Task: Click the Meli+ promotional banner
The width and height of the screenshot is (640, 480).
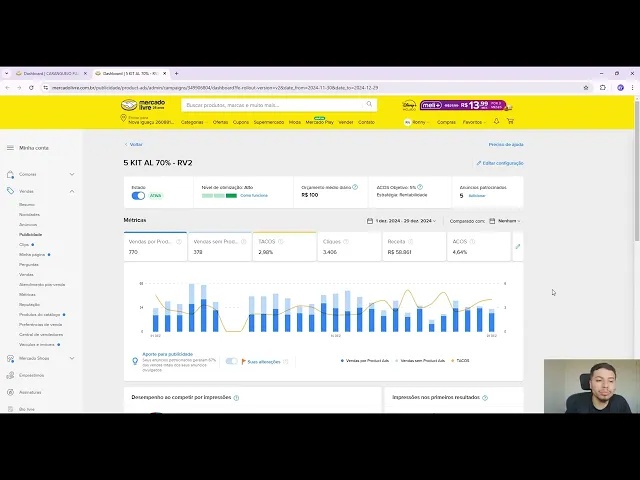Action: pos(463,105)
